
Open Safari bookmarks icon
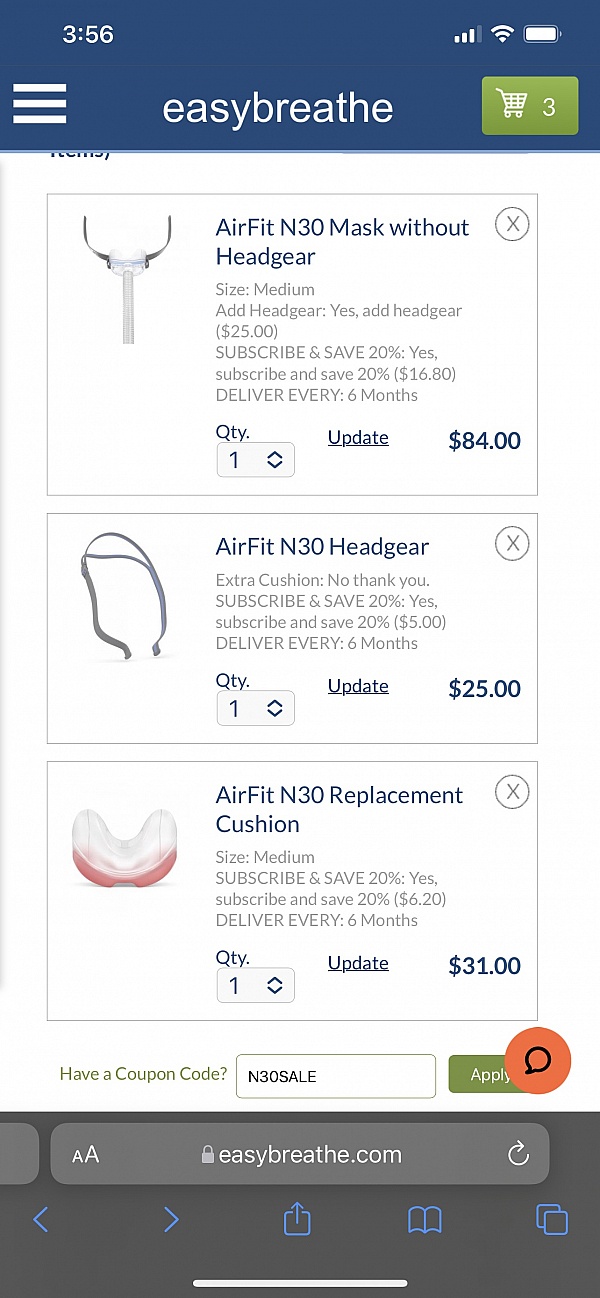pyautogui.click(x=425, y=1218)
